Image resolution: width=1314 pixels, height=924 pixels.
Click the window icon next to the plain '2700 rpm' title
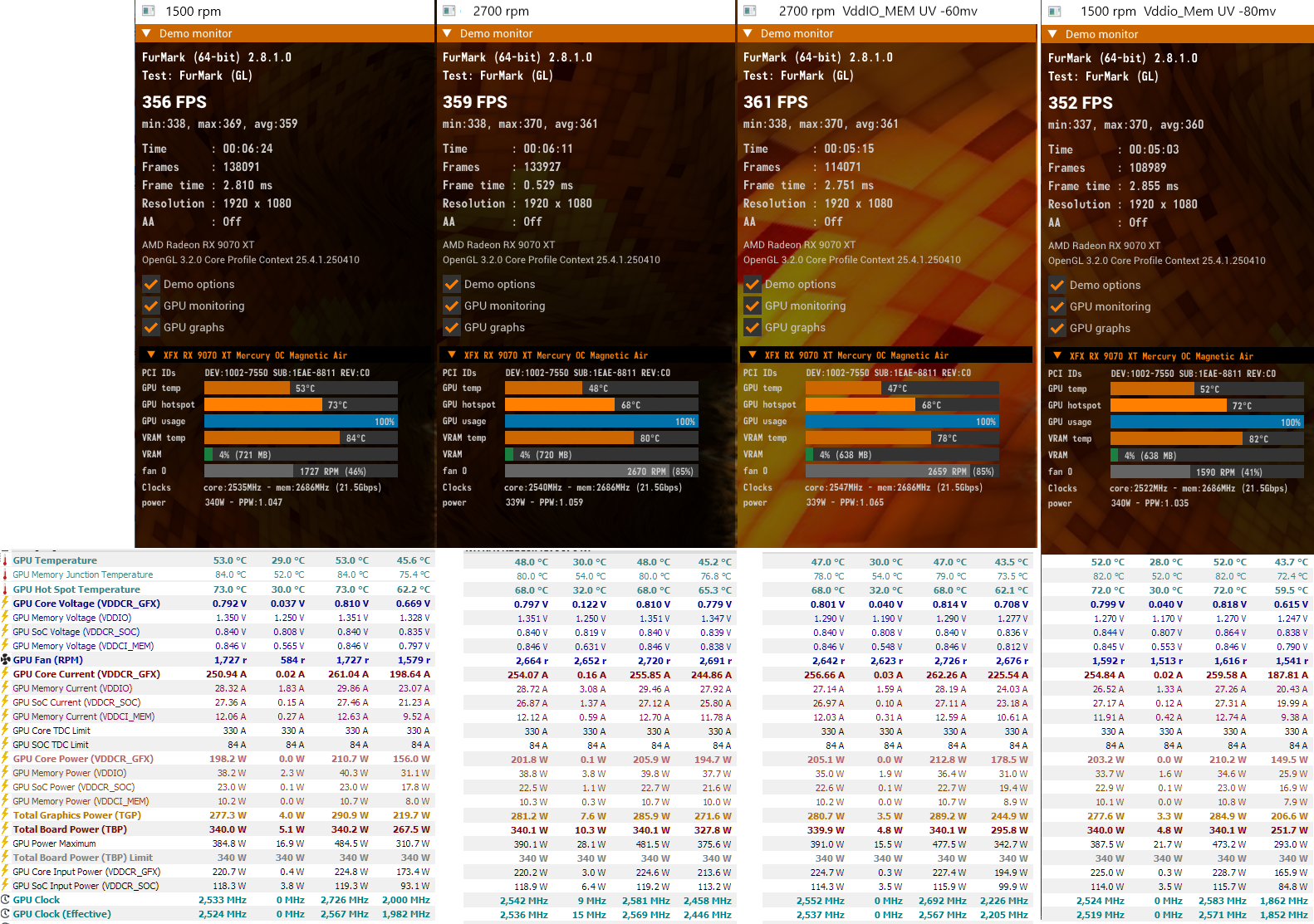(x=449, y=11)
